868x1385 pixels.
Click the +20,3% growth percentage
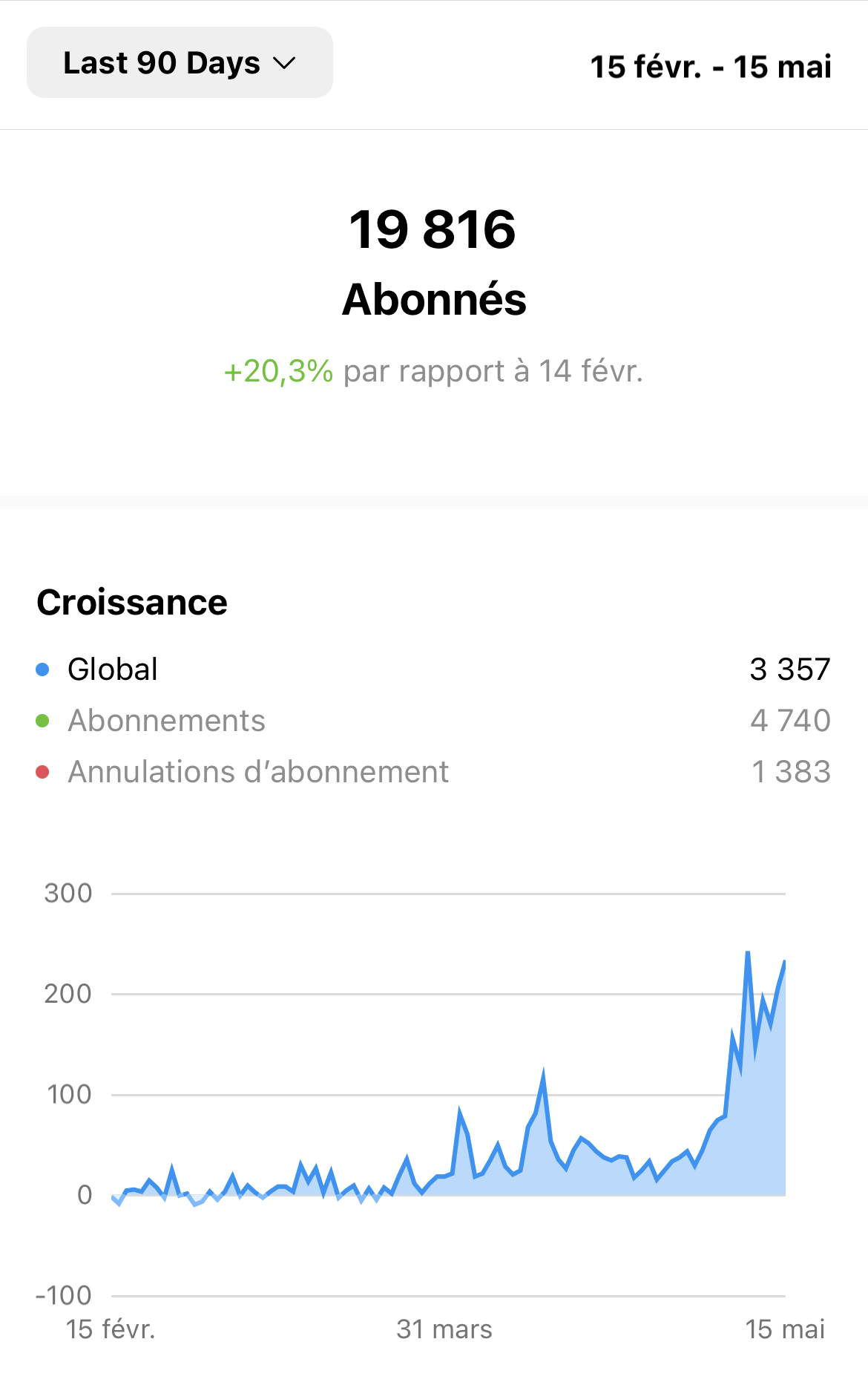pyautogui.click(x=278, y=371)
